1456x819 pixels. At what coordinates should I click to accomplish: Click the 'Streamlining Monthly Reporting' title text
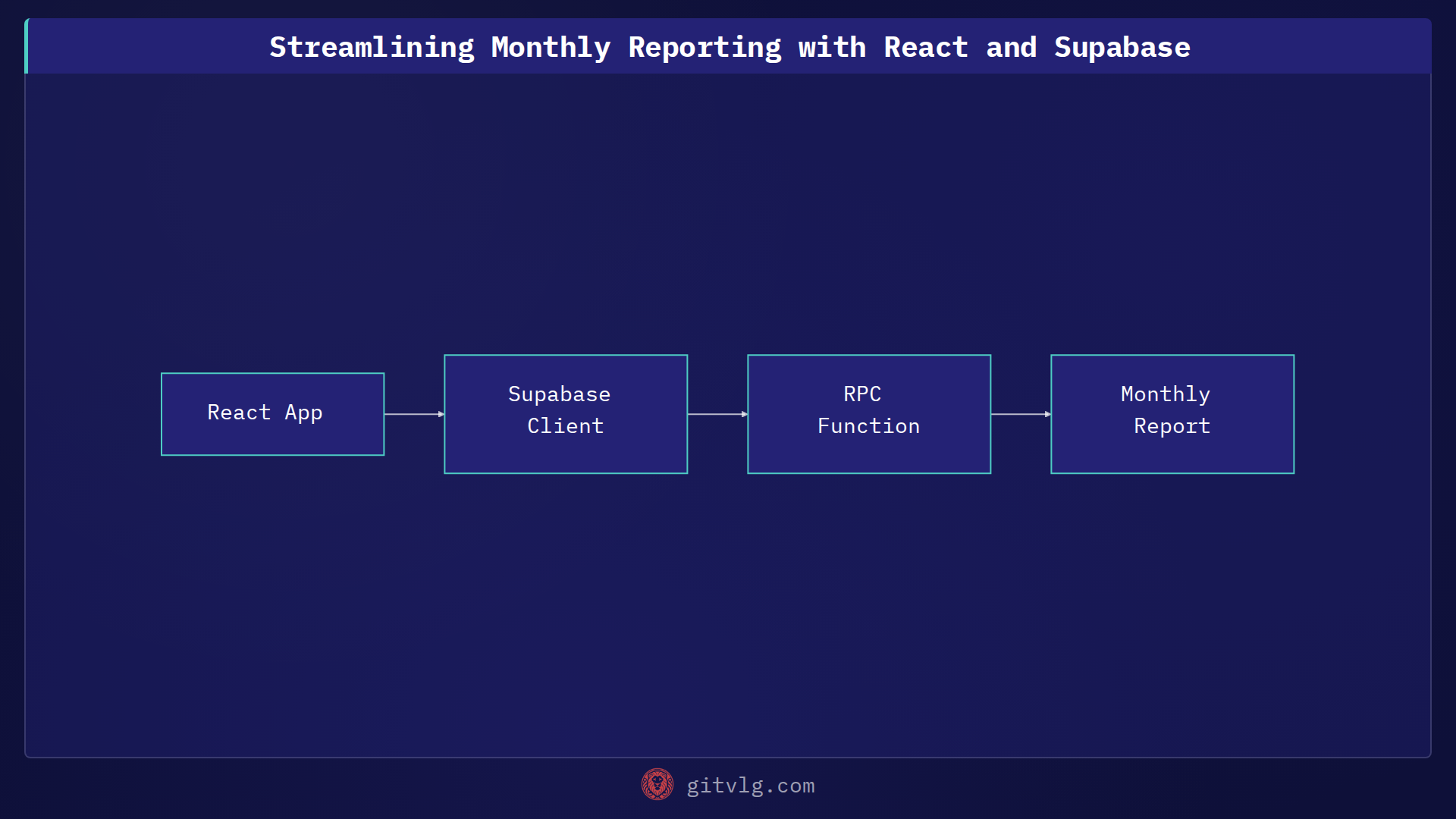point(730,48)
